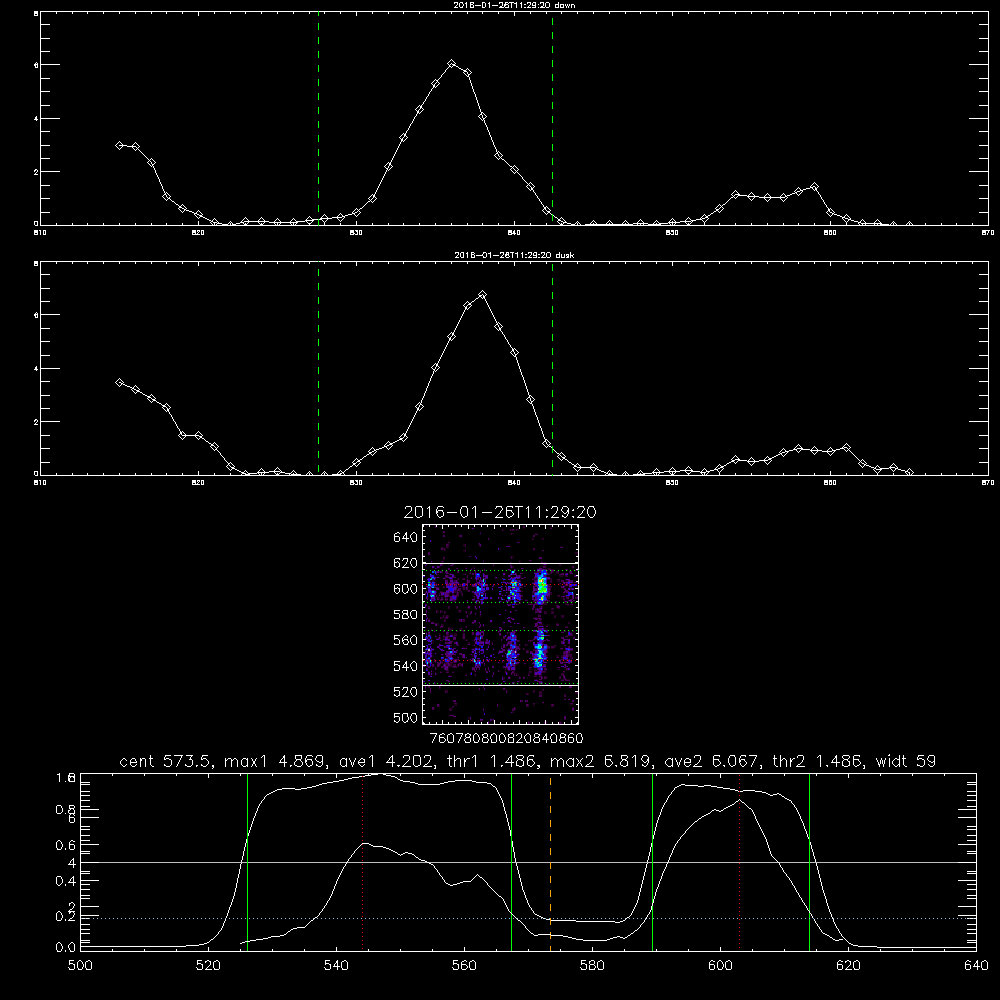Select the timestamp title above the spectral image

500,512
